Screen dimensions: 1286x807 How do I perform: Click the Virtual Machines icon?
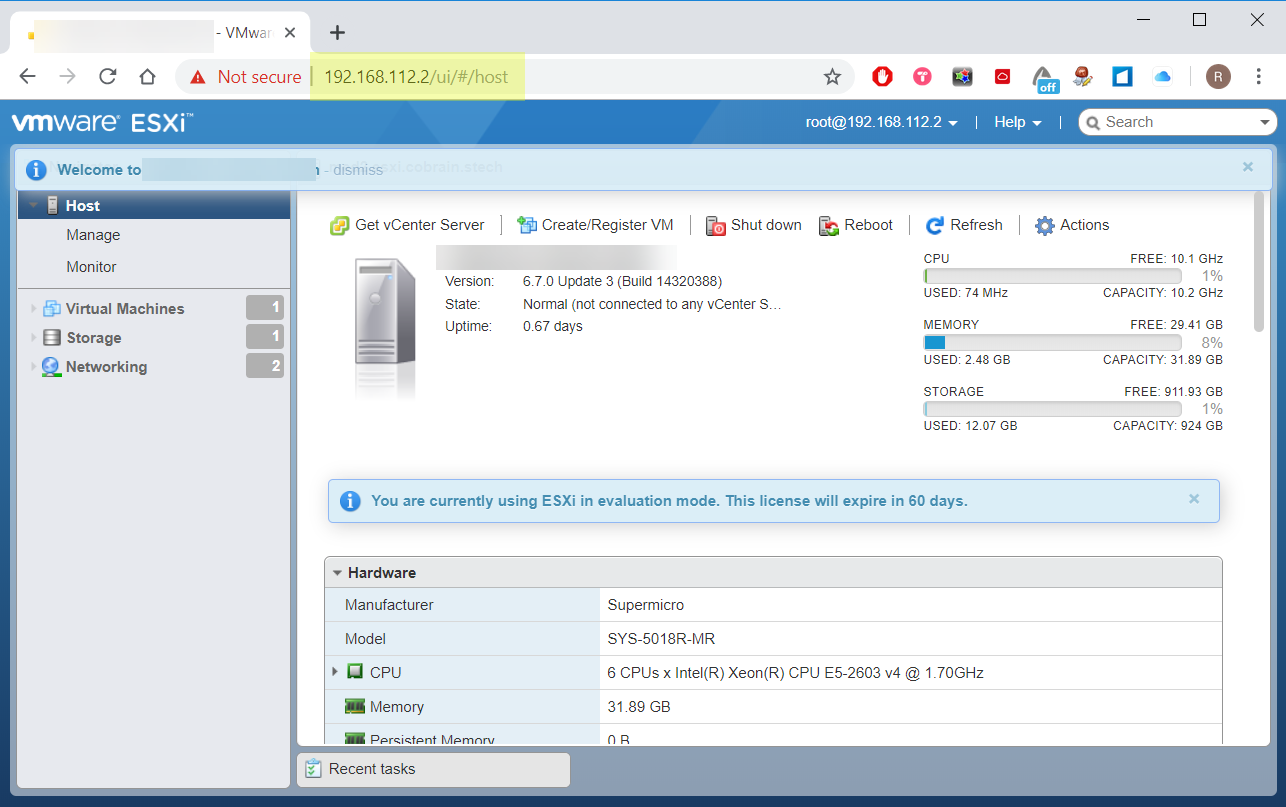[52, 309]
